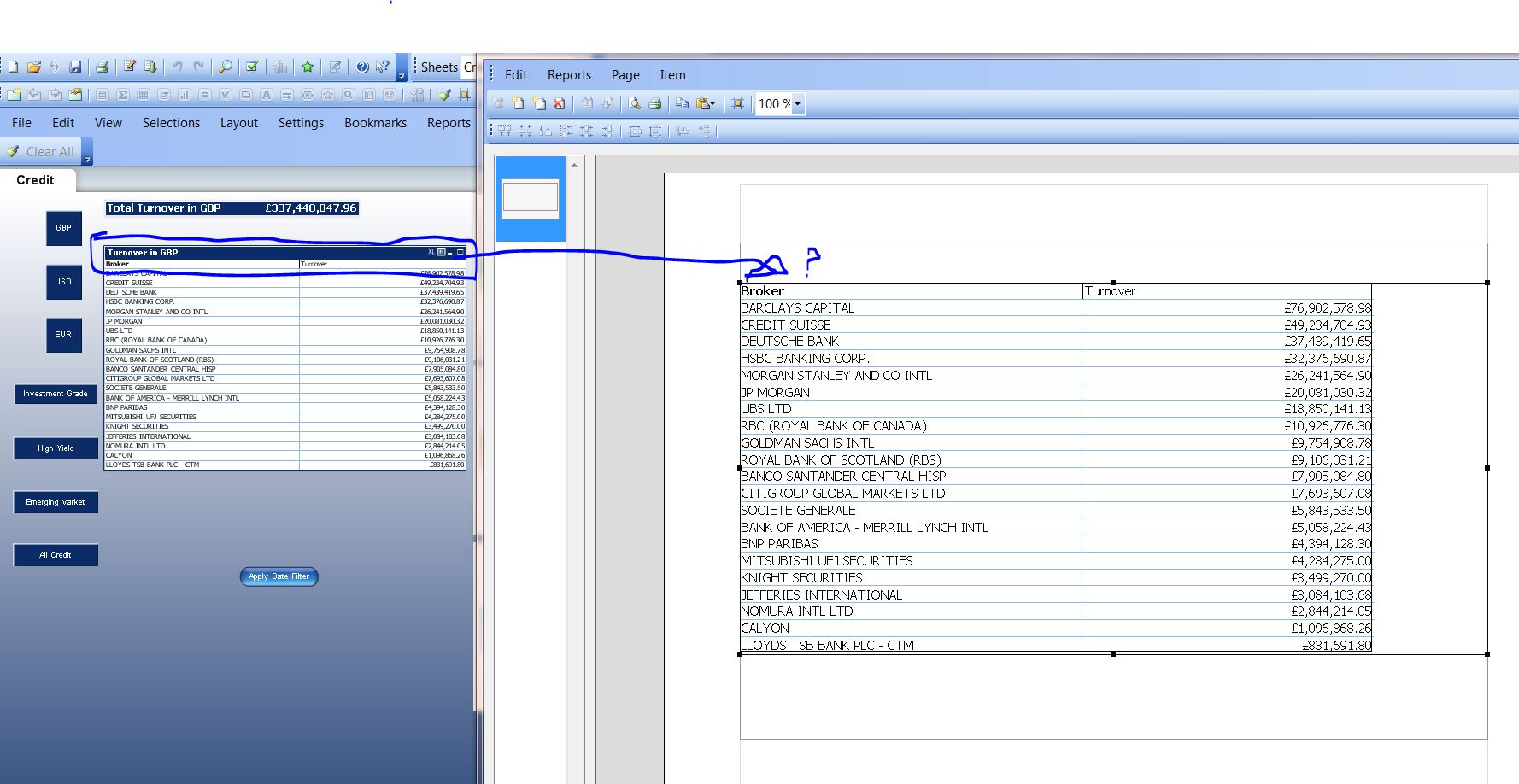Click the All Credit button

click(56, 555)
